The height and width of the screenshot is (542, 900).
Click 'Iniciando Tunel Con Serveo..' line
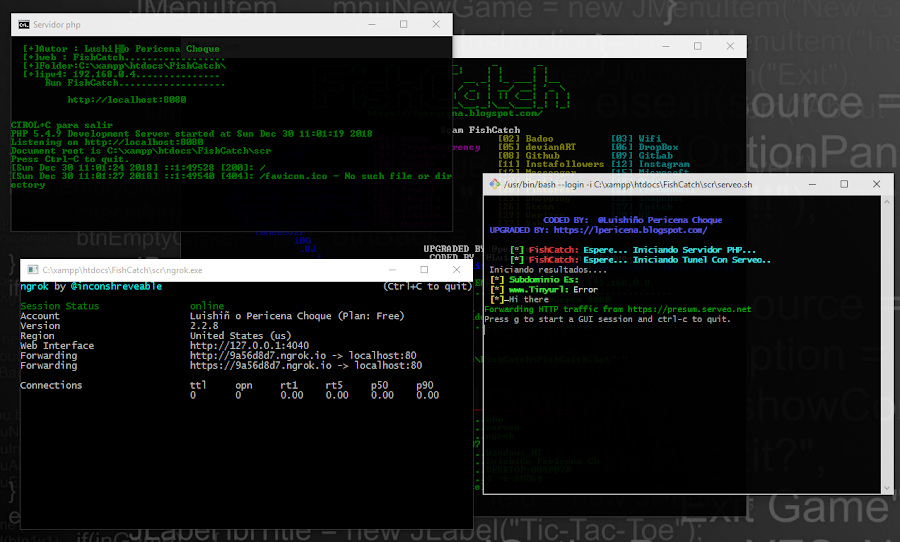pyautogui.click(x=641, y=260)
